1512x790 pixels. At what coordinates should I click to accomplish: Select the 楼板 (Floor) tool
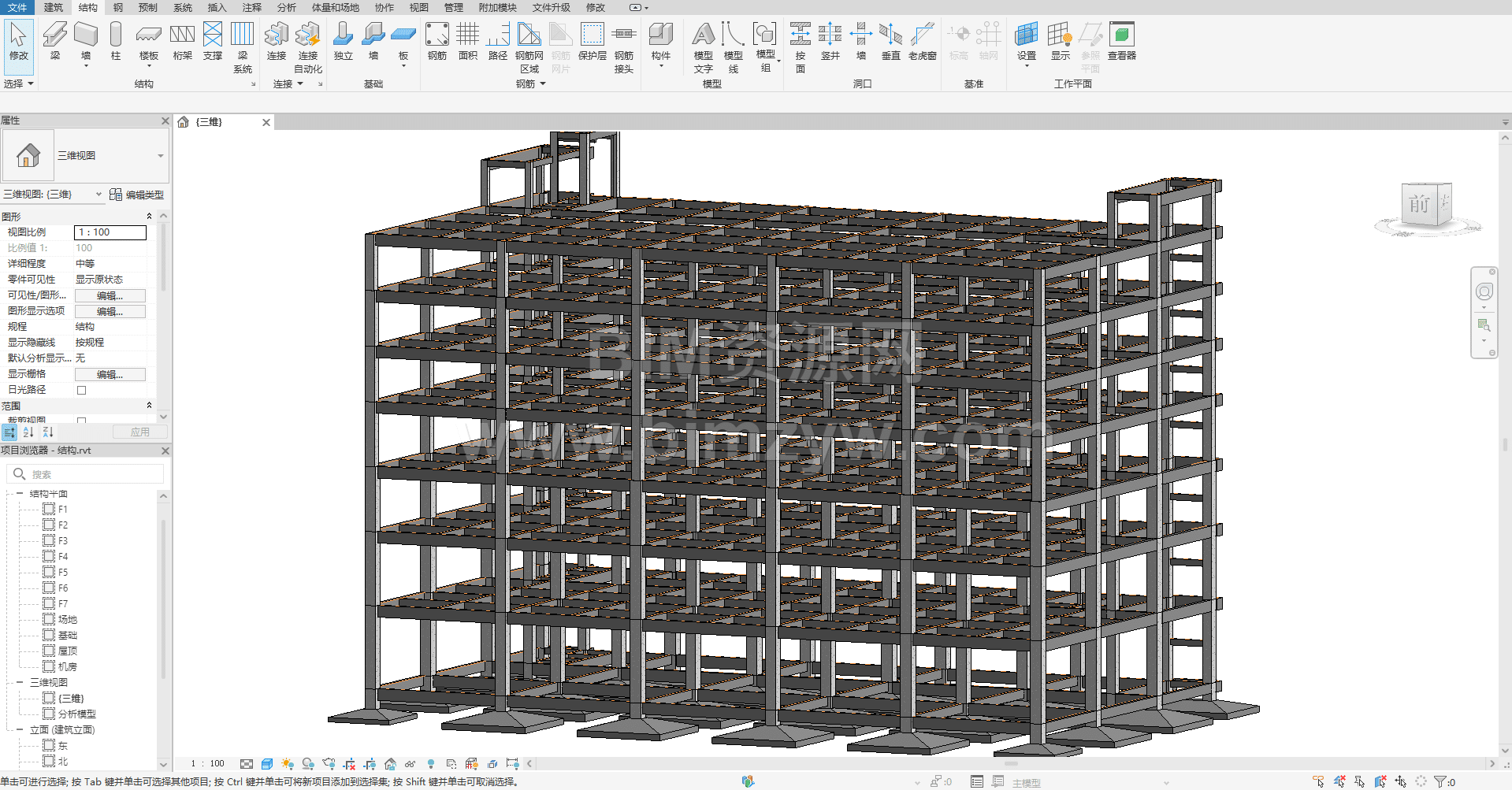[148, 35]
